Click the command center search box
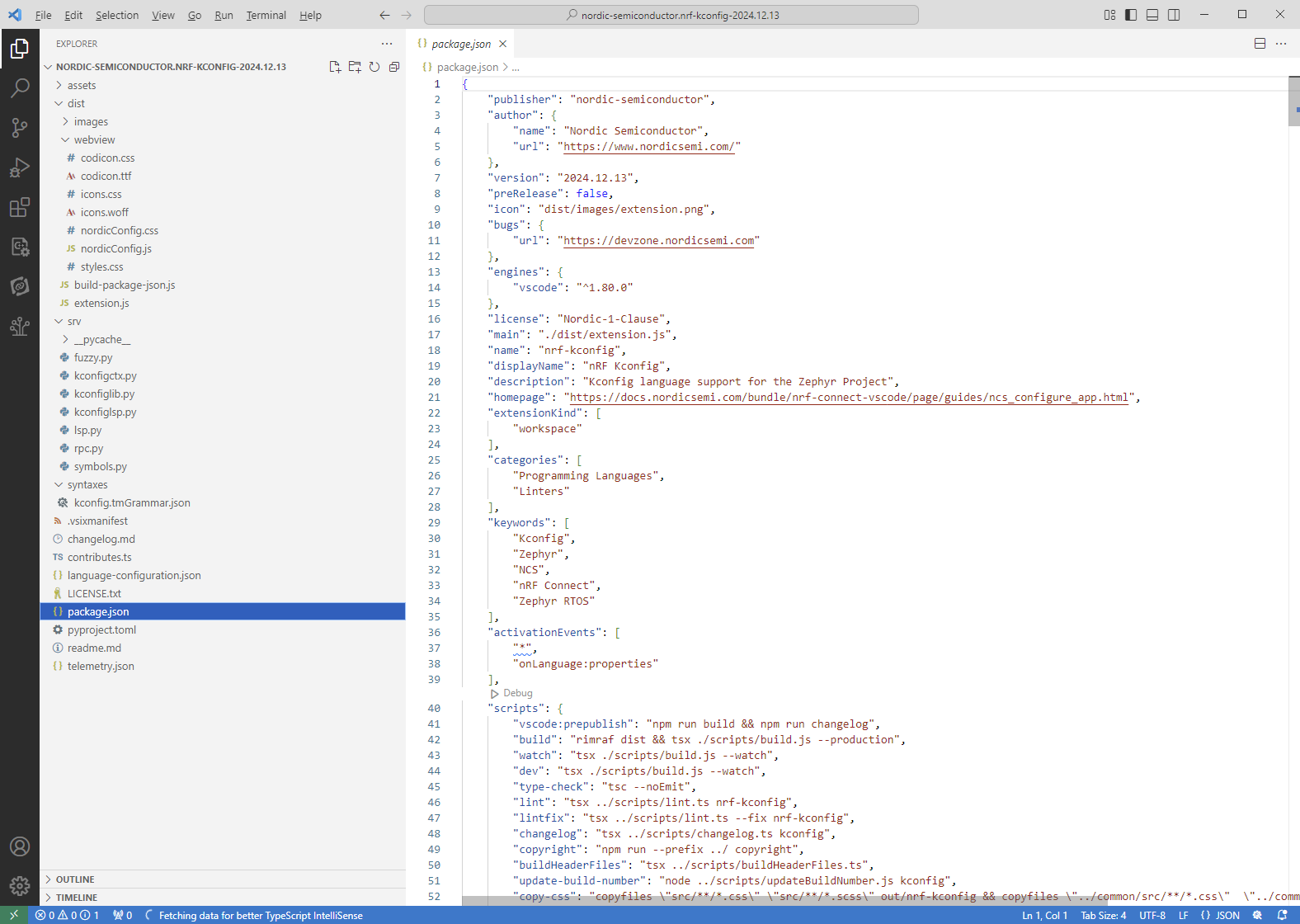The width and height of the screenshot is (1300, 924). [671, 15]
